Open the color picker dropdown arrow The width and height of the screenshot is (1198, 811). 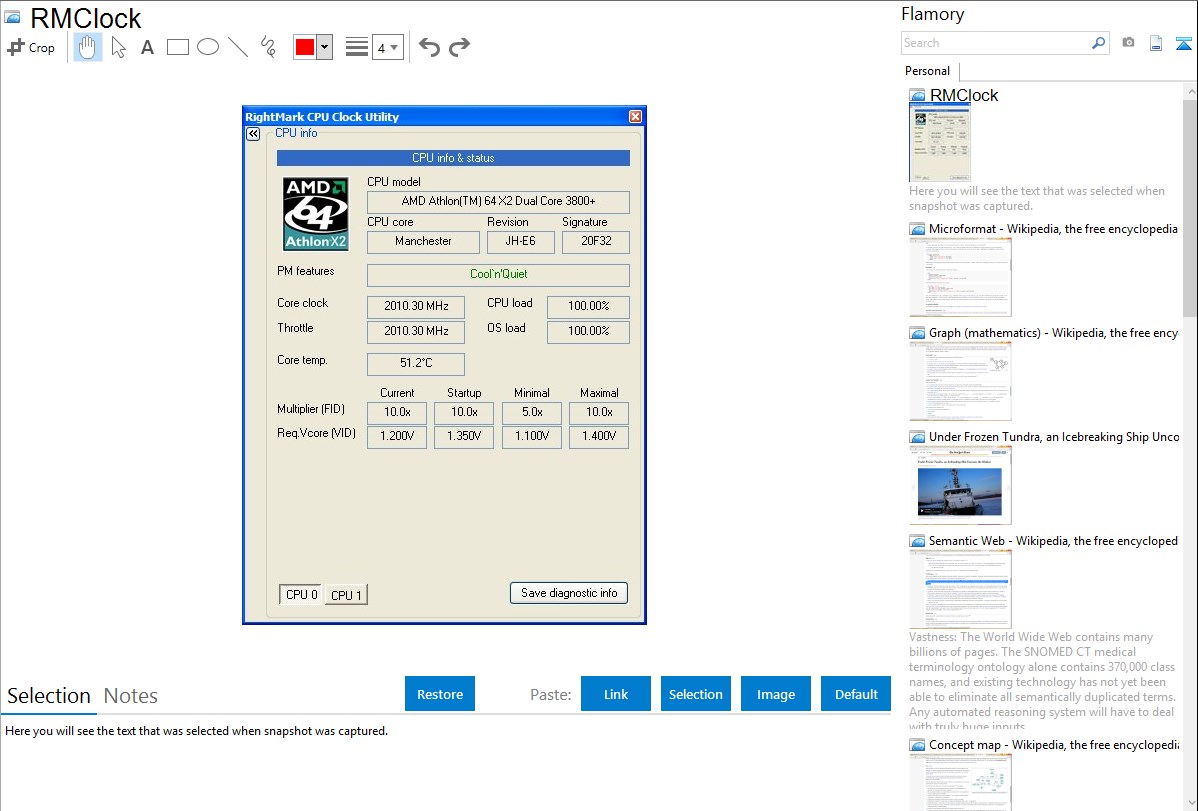[325, 47]
